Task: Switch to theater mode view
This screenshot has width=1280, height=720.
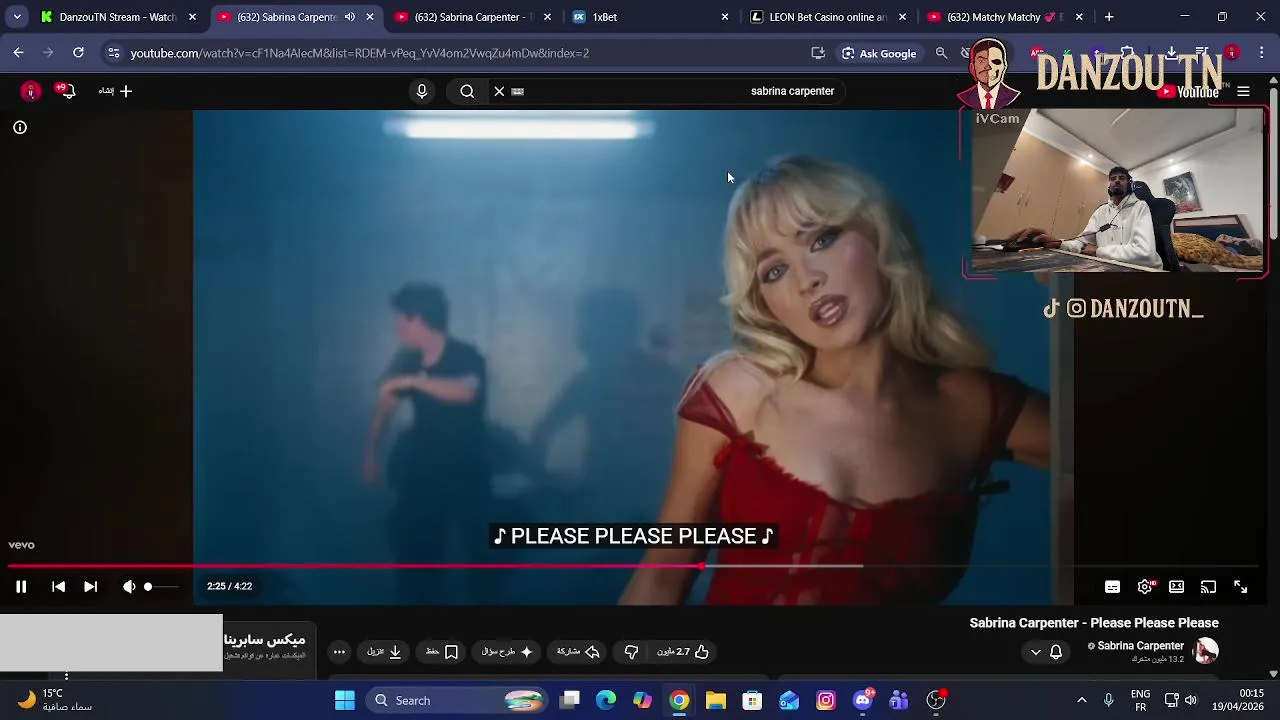Action: point(1177,587)
